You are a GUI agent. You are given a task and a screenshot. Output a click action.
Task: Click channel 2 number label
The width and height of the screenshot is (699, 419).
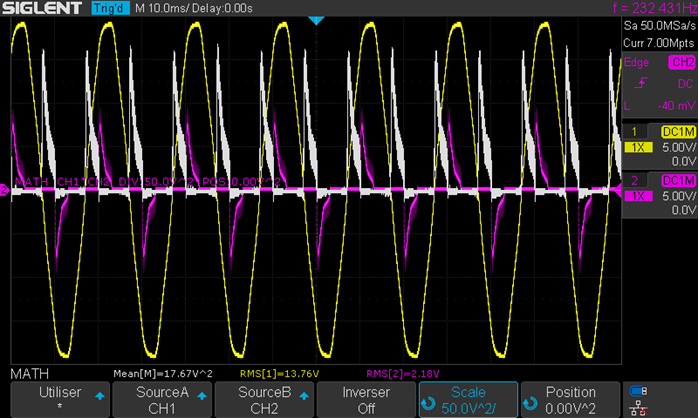(634, 180)
